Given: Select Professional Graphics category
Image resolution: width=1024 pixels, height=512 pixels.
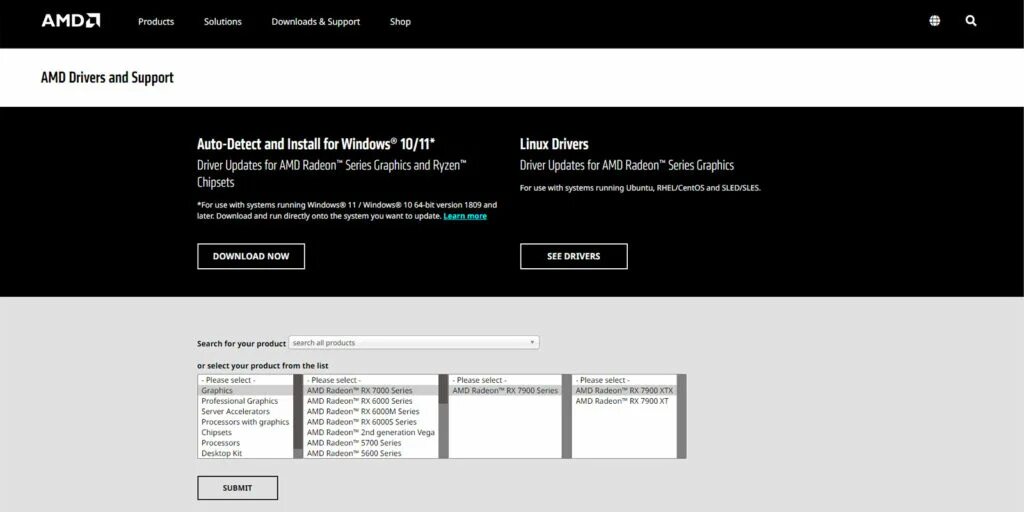Looking at the screenshot, I should coord(246,401).
